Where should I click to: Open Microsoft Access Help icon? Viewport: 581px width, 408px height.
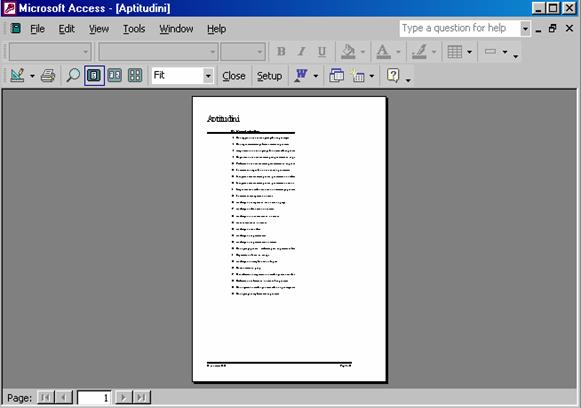393,76
